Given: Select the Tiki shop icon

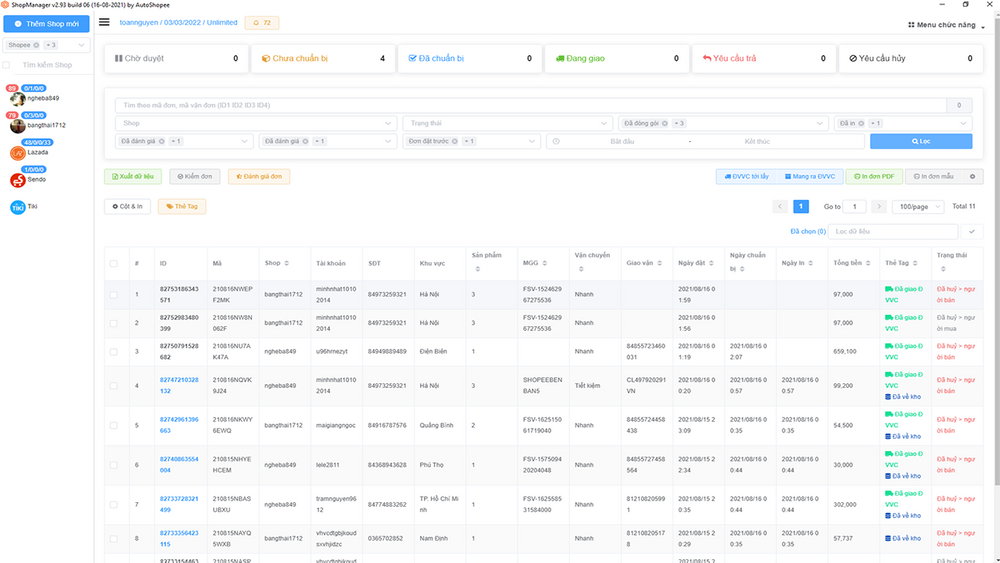Looking at the screenshot, I should [17, 207].
